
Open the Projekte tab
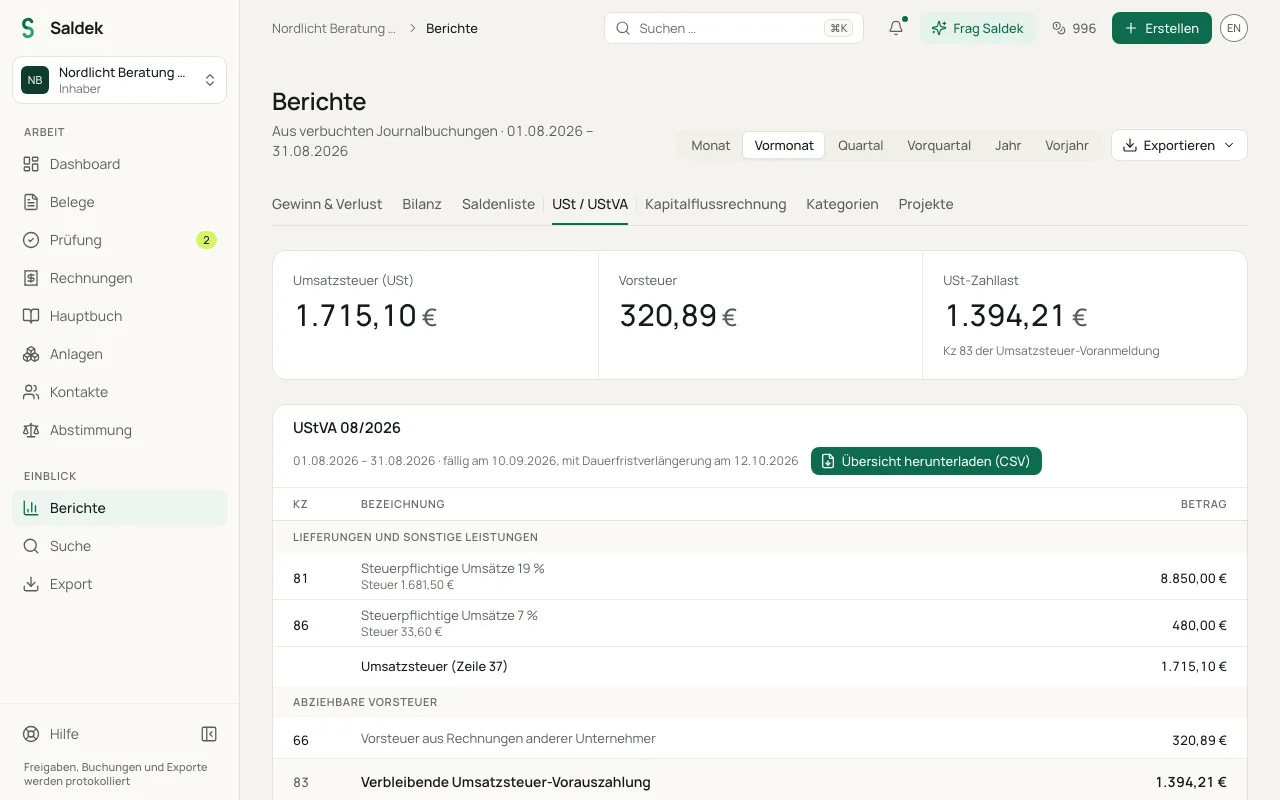pos(926,204)
